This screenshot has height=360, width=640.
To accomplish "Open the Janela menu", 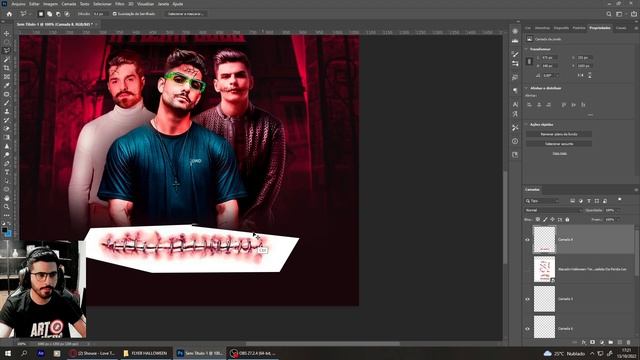I will 163,4.
